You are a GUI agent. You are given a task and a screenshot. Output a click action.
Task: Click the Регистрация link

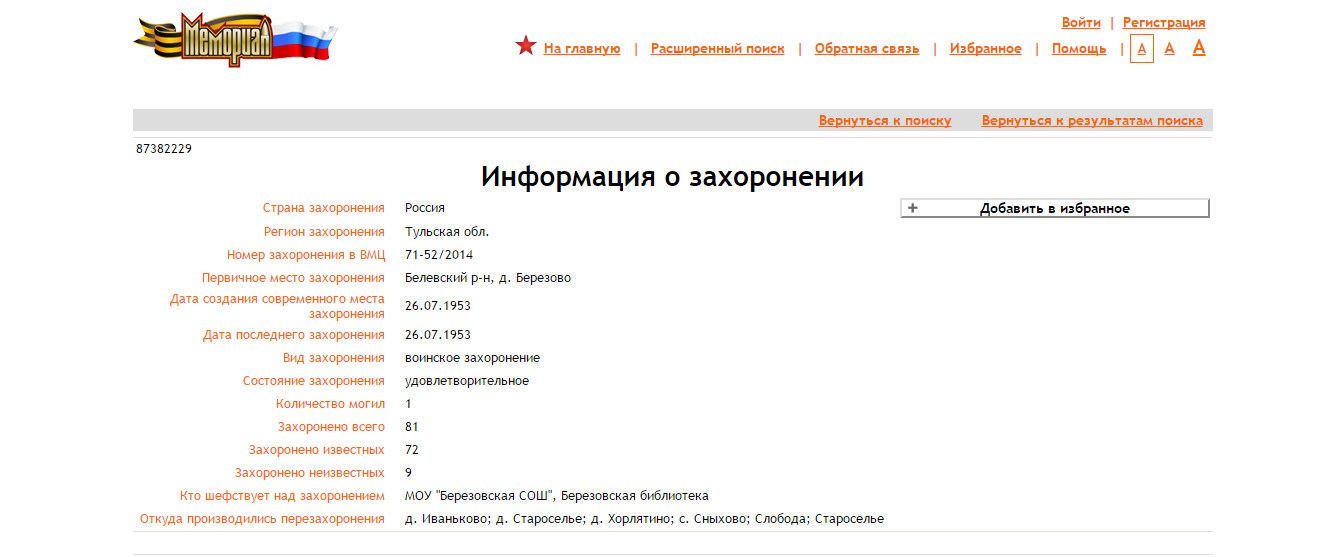click(x=1163, y=22)
